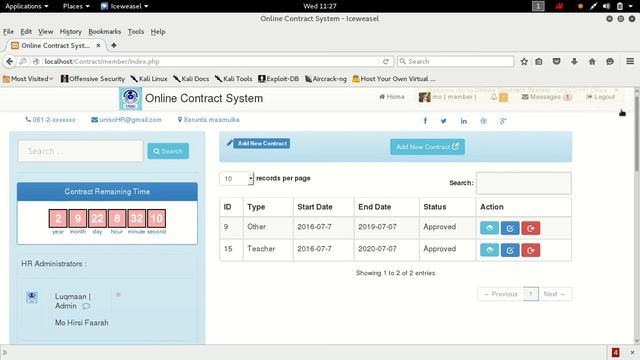The height and width of the screenshot is (360, 640).
Task: Click workspace switcher 1 in top panel
Action: pos(538,6)
